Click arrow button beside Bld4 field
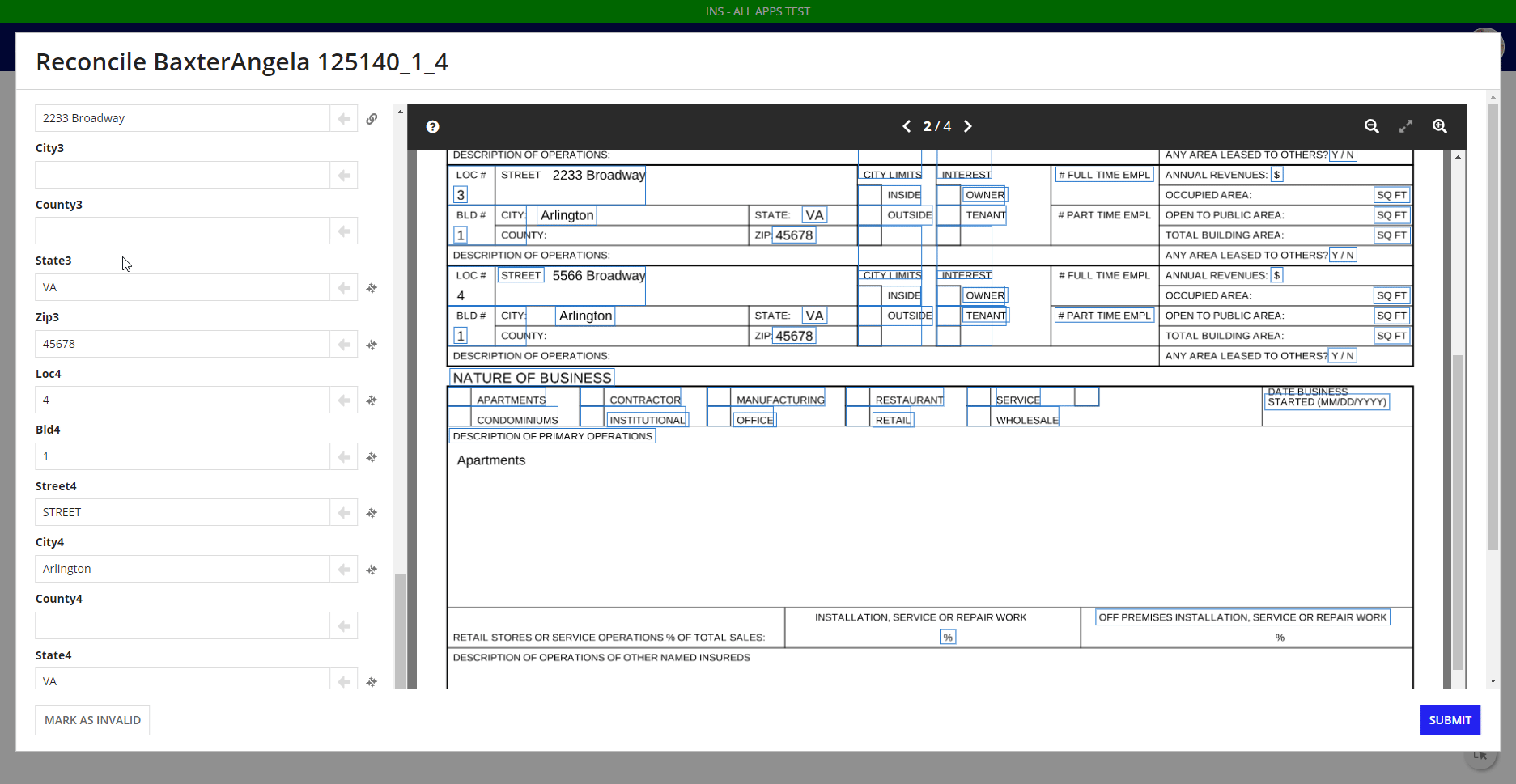This screenshot has height=784, width=1516. (344, 456)
